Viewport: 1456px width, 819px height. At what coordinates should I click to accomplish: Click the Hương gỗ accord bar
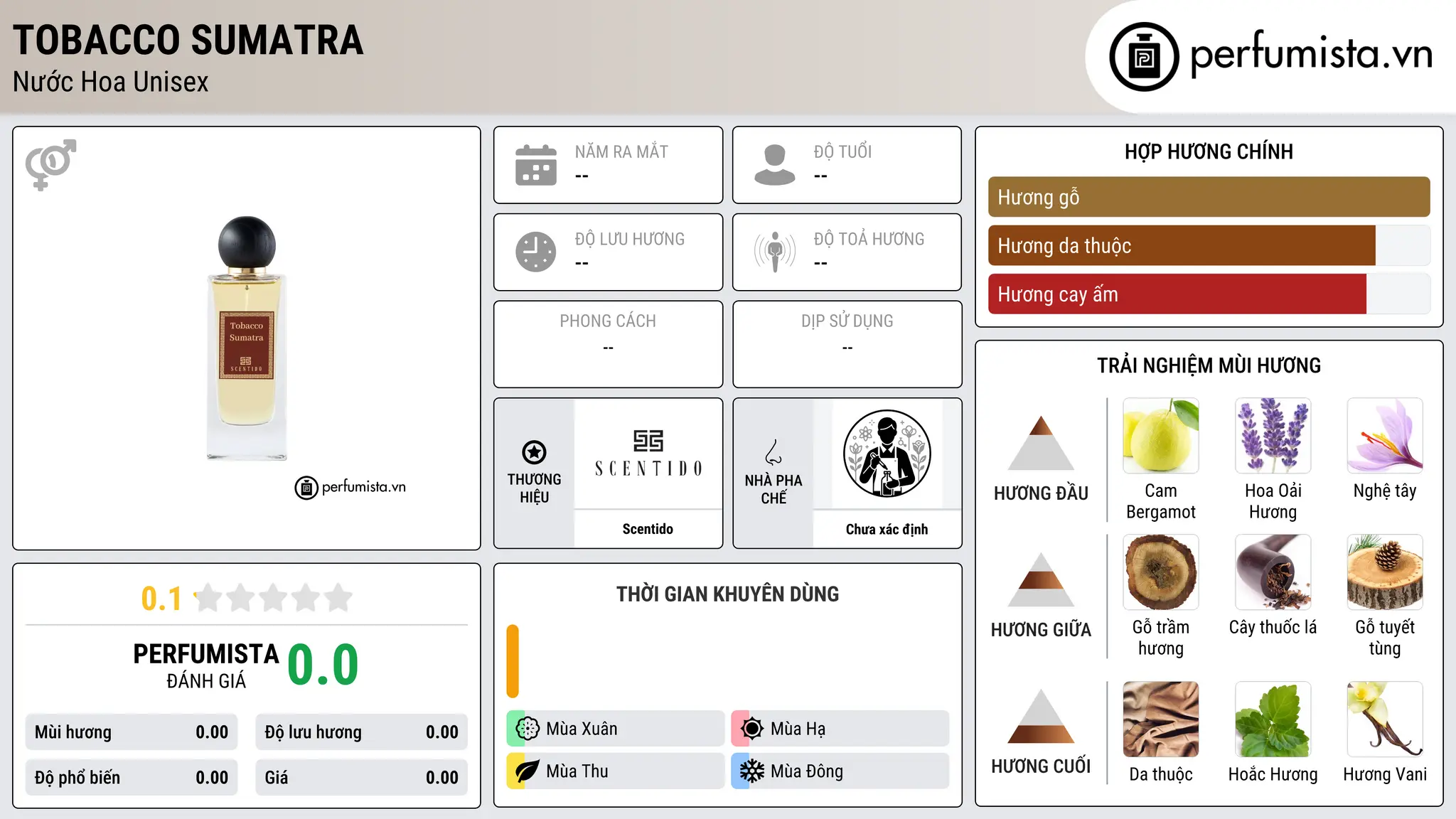click(1209, 197)
